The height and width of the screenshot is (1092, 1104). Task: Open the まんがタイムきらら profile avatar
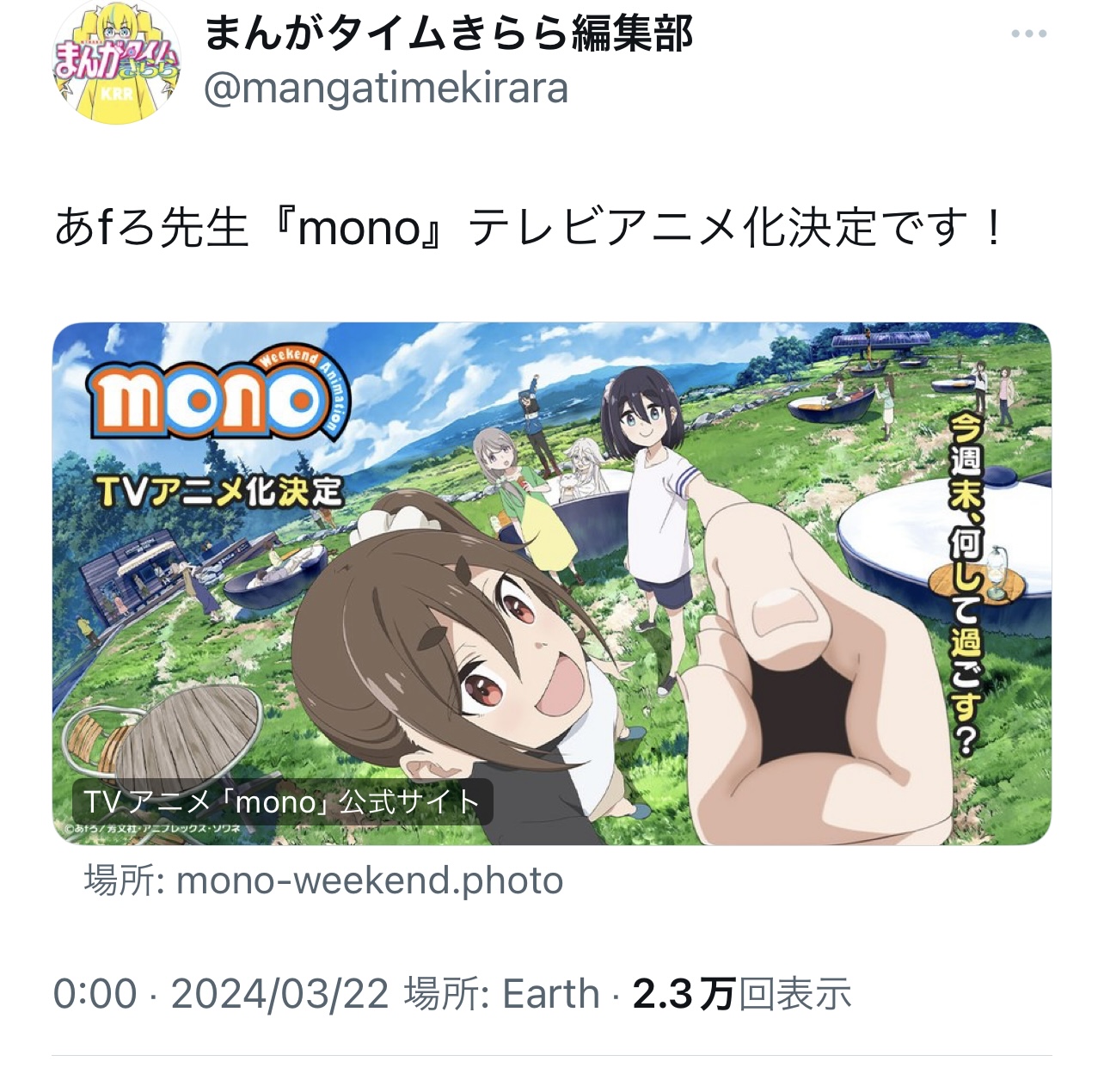116,62
